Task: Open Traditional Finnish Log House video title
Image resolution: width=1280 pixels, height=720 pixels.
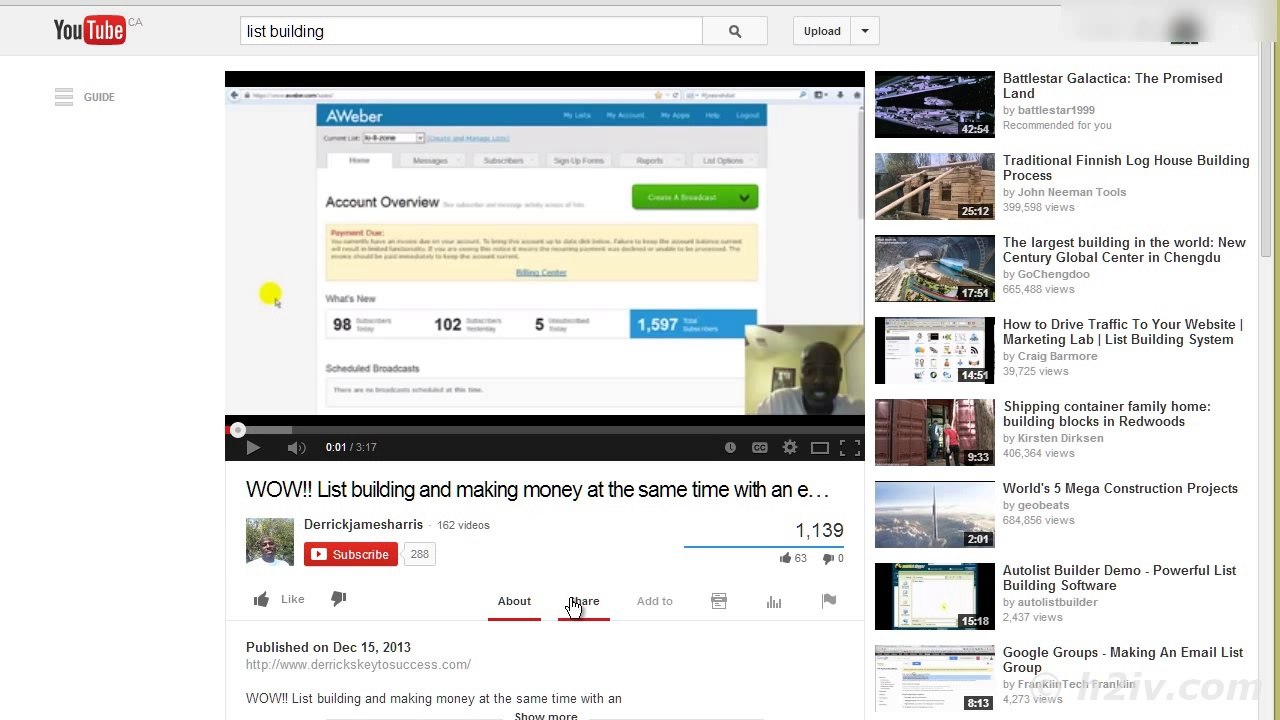Action: [1126, 168]
